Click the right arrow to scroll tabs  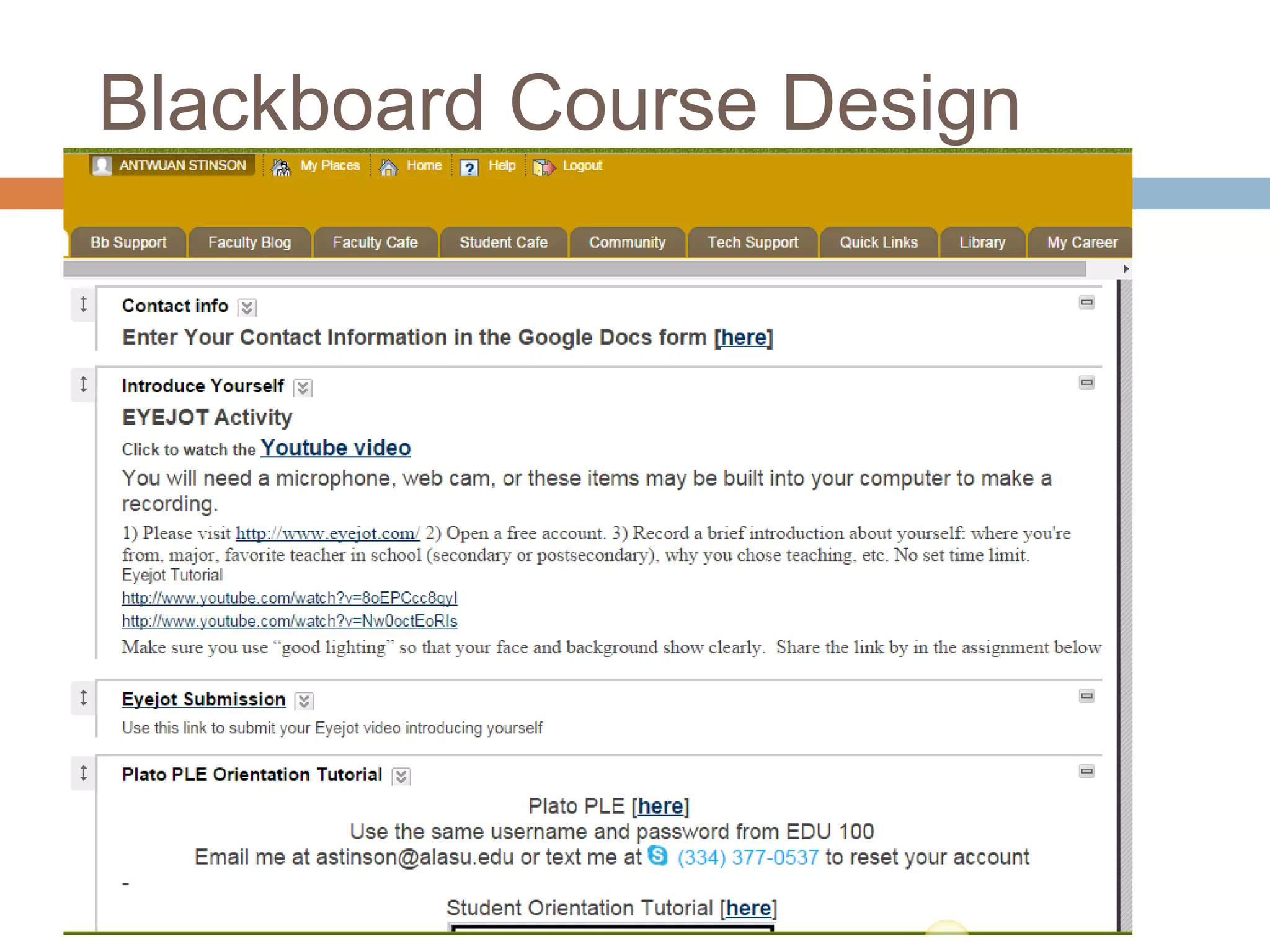tap(1126, 269)
